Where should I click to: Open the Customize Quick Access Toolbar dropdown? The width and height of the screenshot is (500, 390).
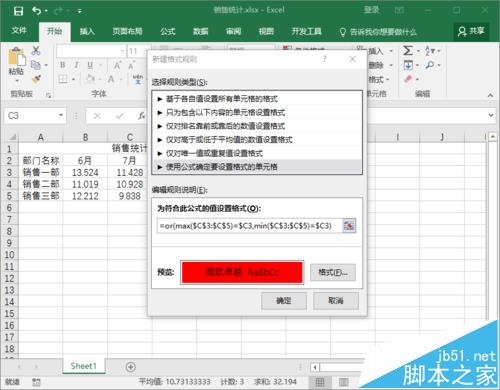point(80,11)
